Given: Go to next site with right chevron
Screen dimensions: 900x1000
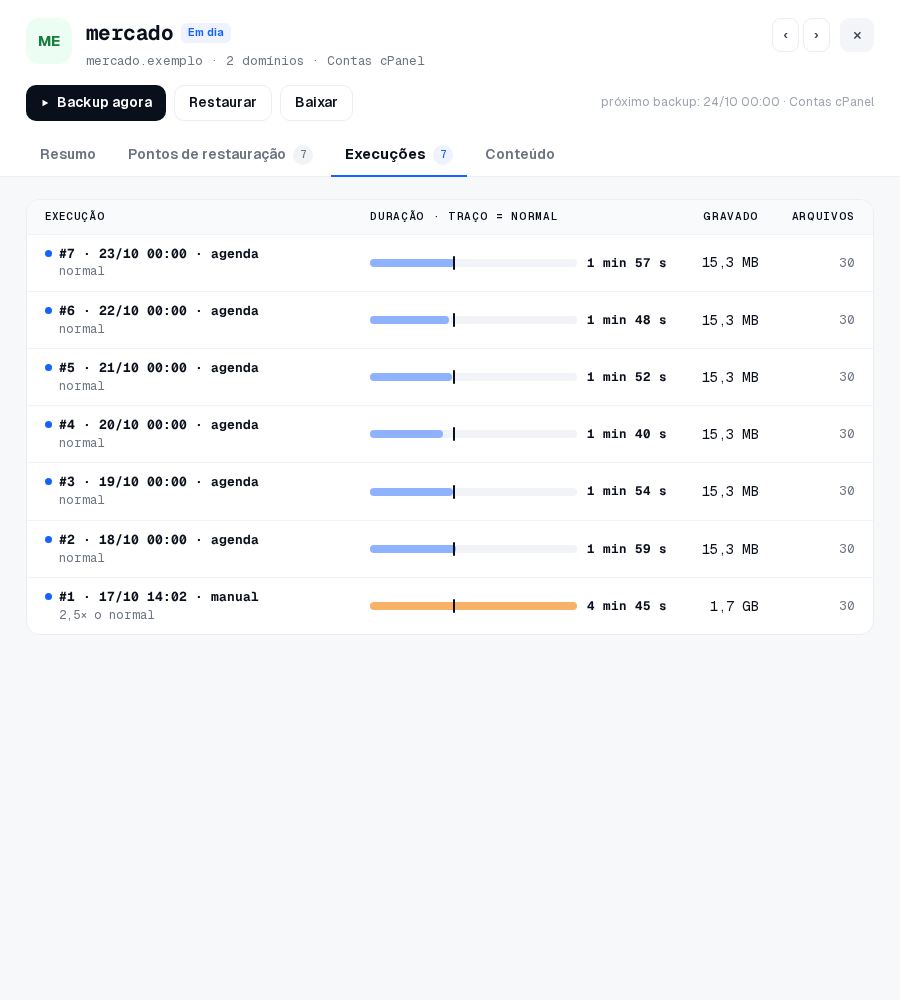Looking at the screenshot, I should point(816,35).
